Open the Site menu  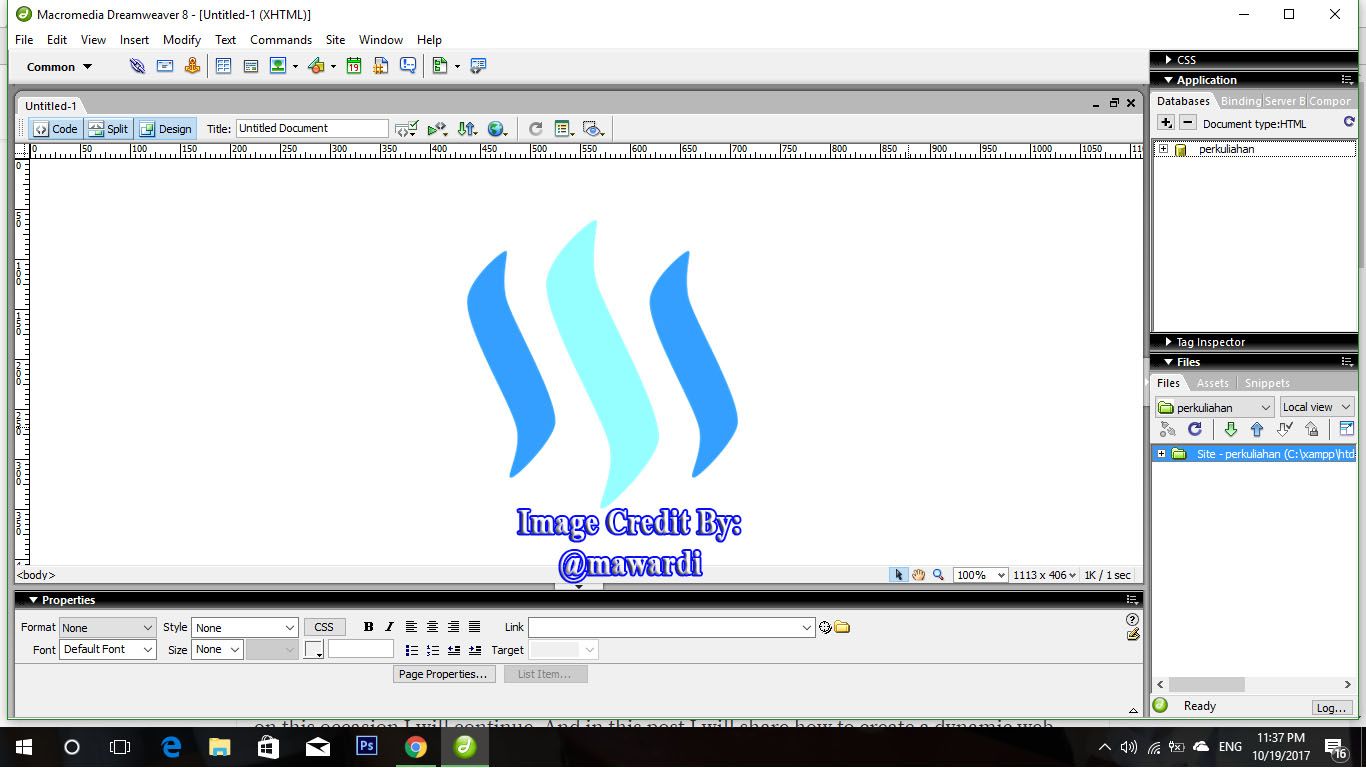[335, 40]
